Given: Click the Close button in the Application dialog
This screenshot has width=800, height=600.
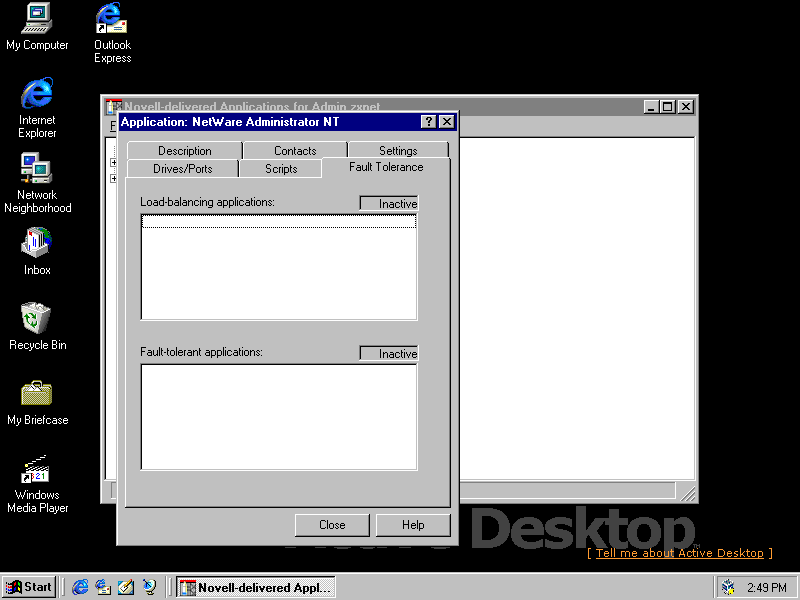Looking at the screenshot, I should pos(332,525).
